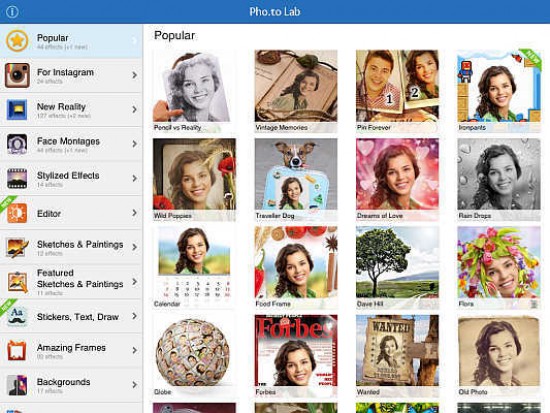Viewport: 550px width, 413px height.
Task: Pick the Wanted poster effect
Action: (397, 355)
